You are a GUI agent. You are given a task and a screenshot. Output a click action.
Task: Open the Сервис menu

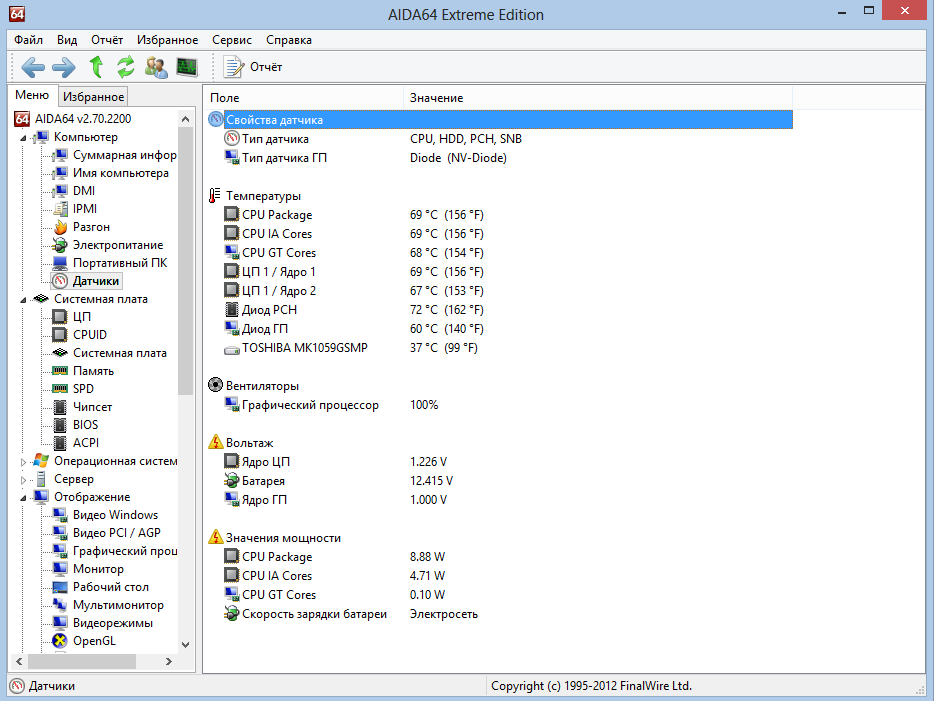click(x=232, y=40)
